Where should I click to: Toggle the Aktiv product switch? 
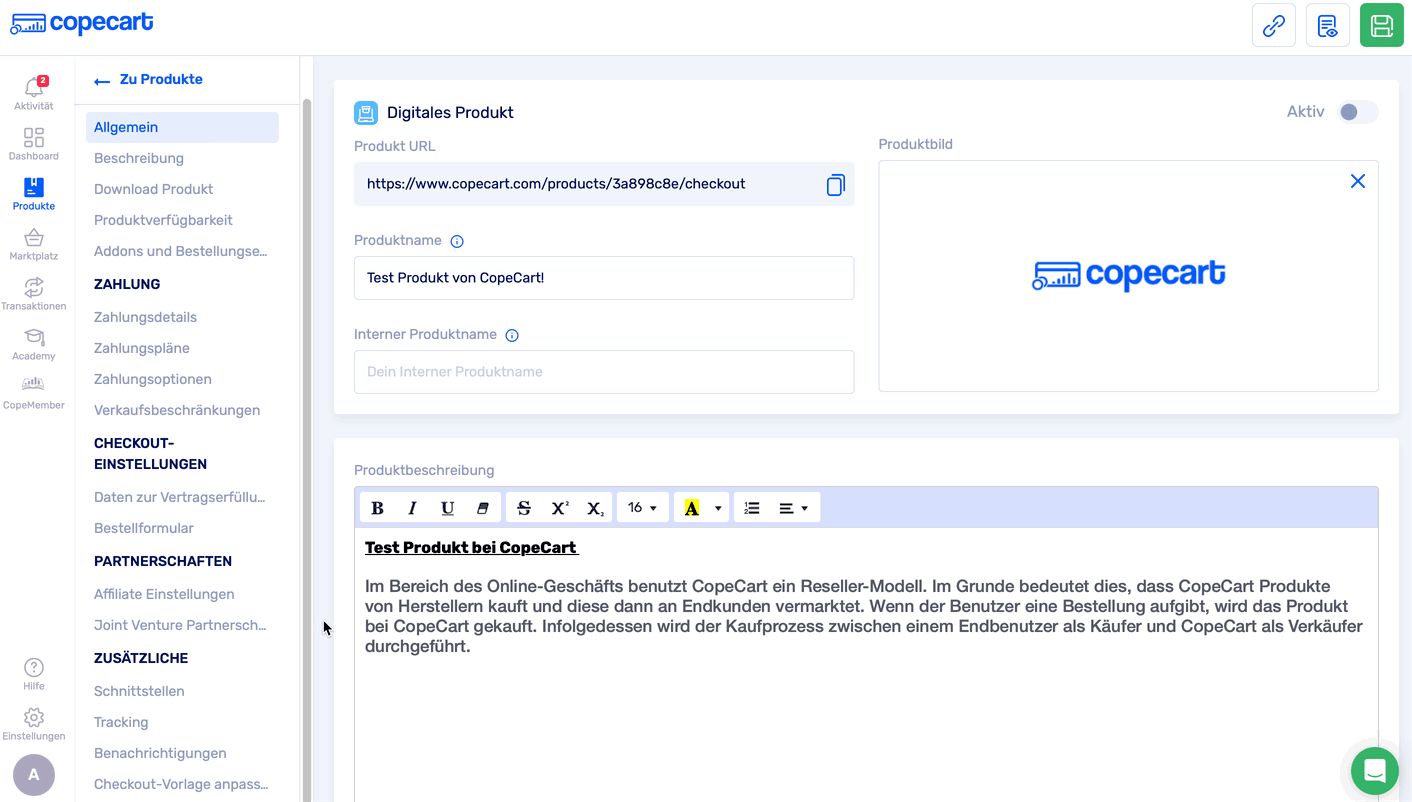(1357, 112)
